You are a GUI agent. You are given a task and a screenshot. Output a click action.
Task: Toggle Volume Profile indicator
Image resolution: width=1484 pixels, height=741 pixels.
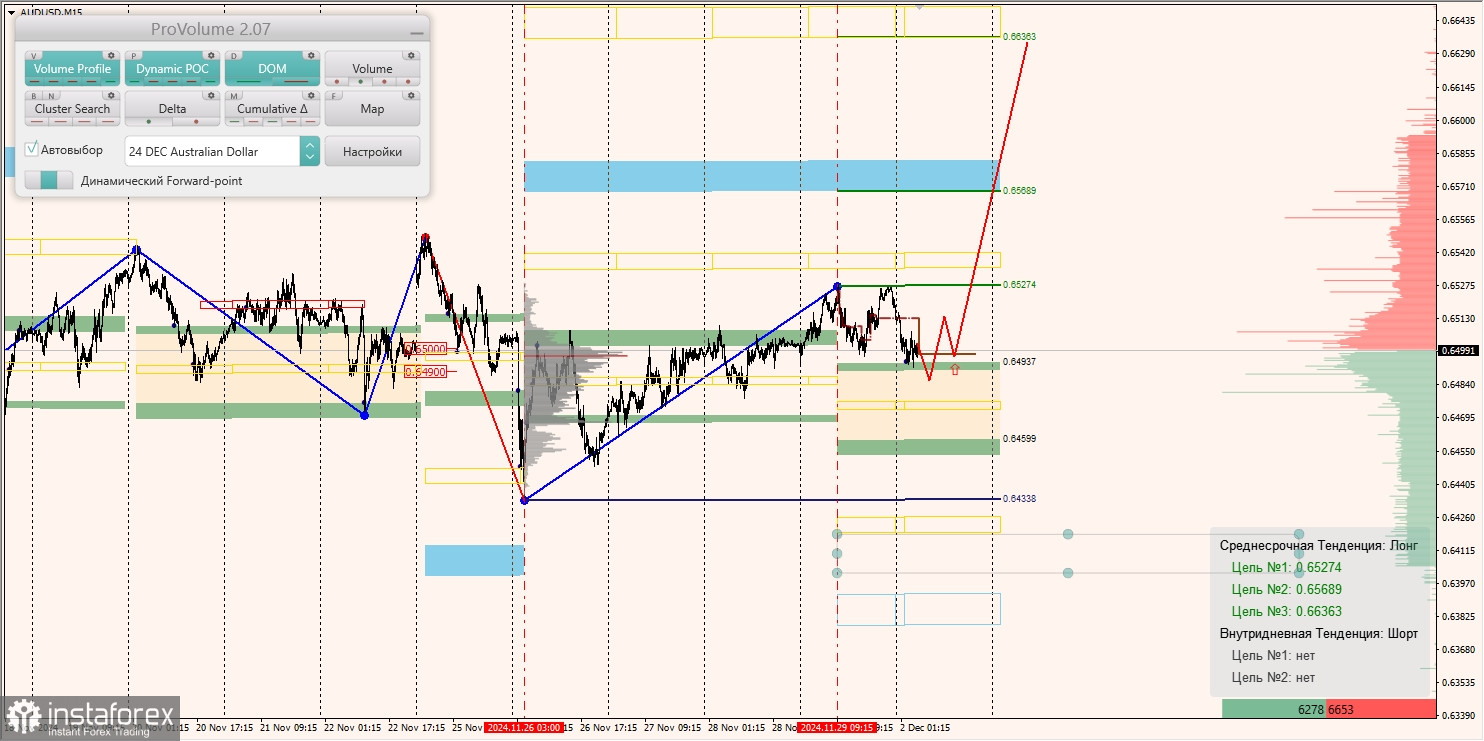pyautogui.click(x=72, y=69)
